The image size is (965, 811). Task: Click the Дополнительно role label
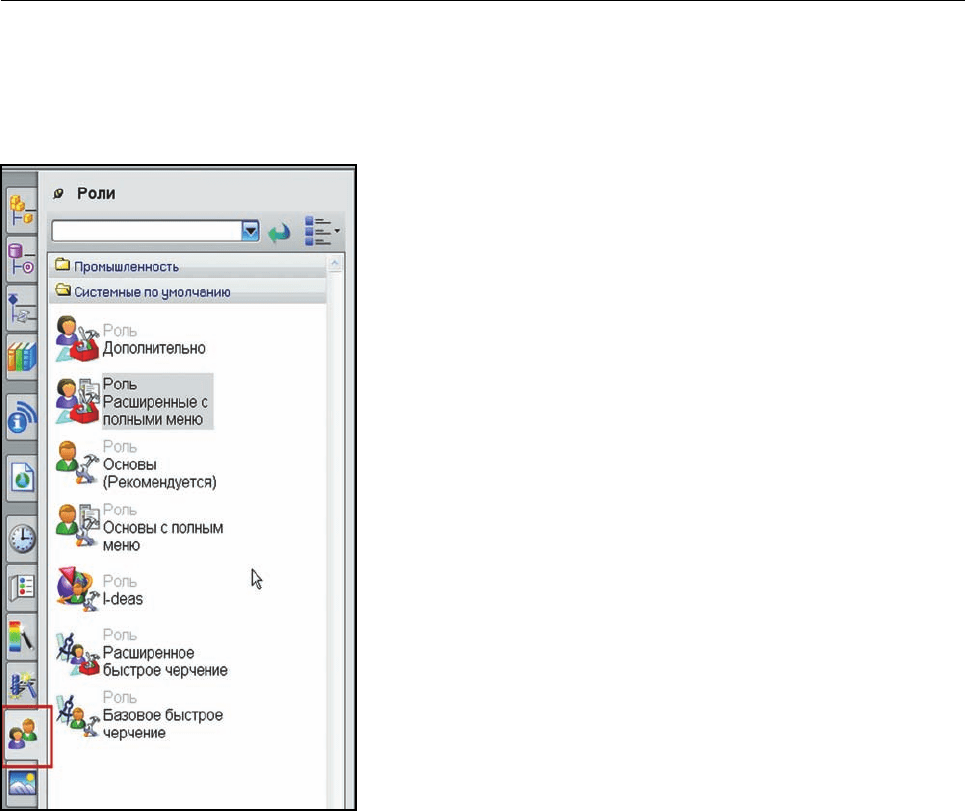pos(154,348)
